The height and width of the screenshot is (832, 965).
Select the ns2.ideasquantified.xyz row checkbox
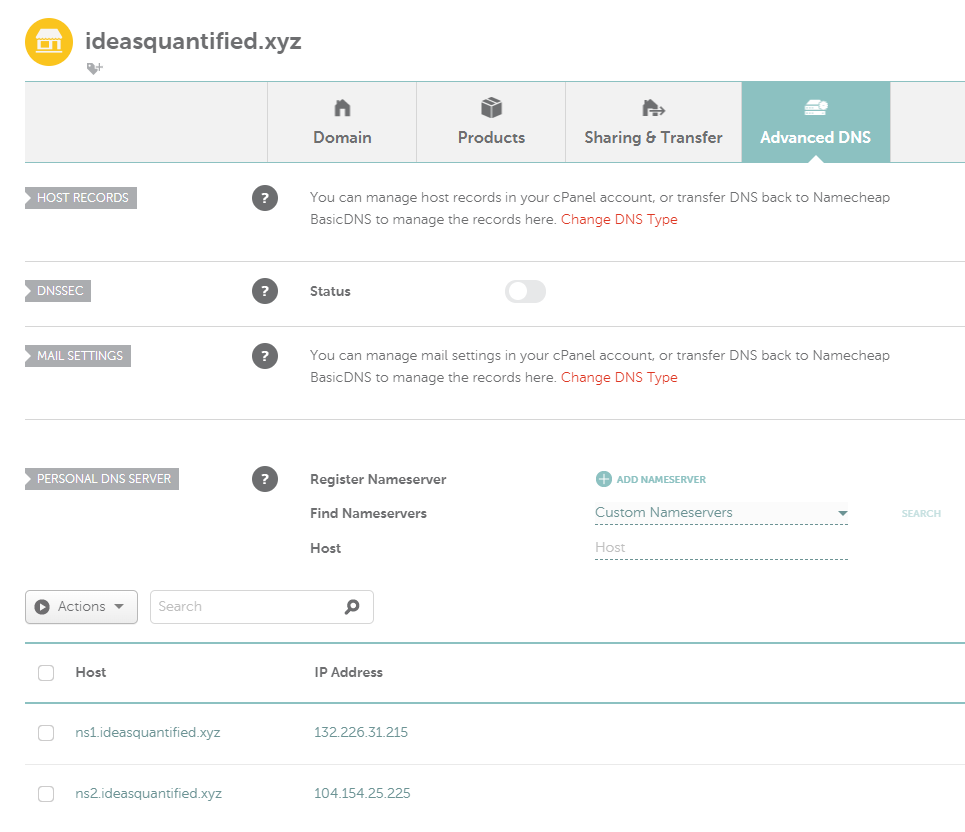(46, 794)
